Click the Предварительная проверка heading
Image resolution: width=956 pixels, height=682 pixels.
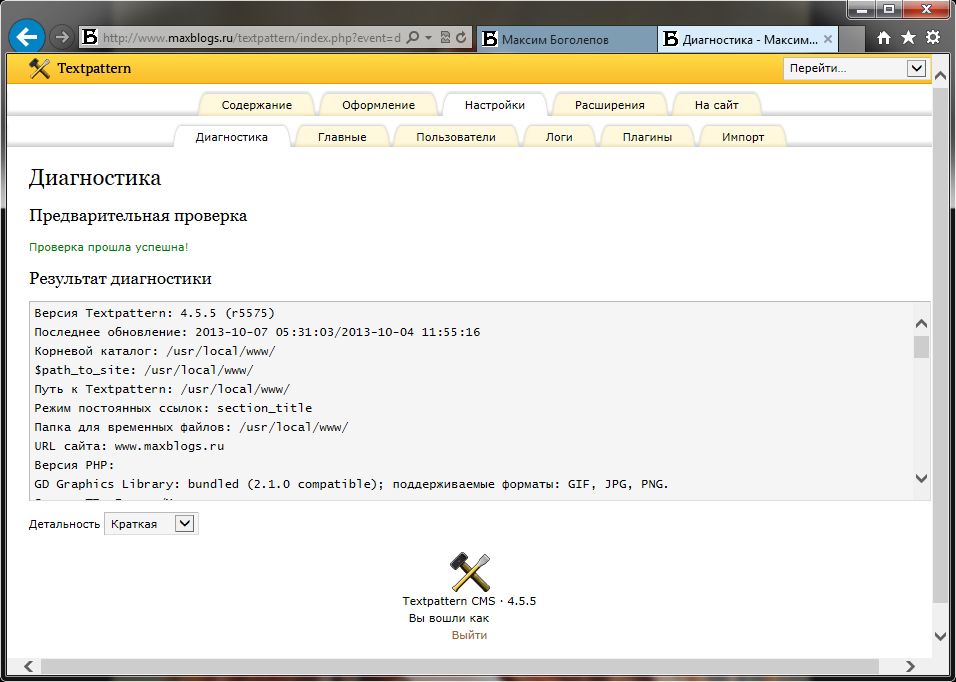[x=138, y=216]
